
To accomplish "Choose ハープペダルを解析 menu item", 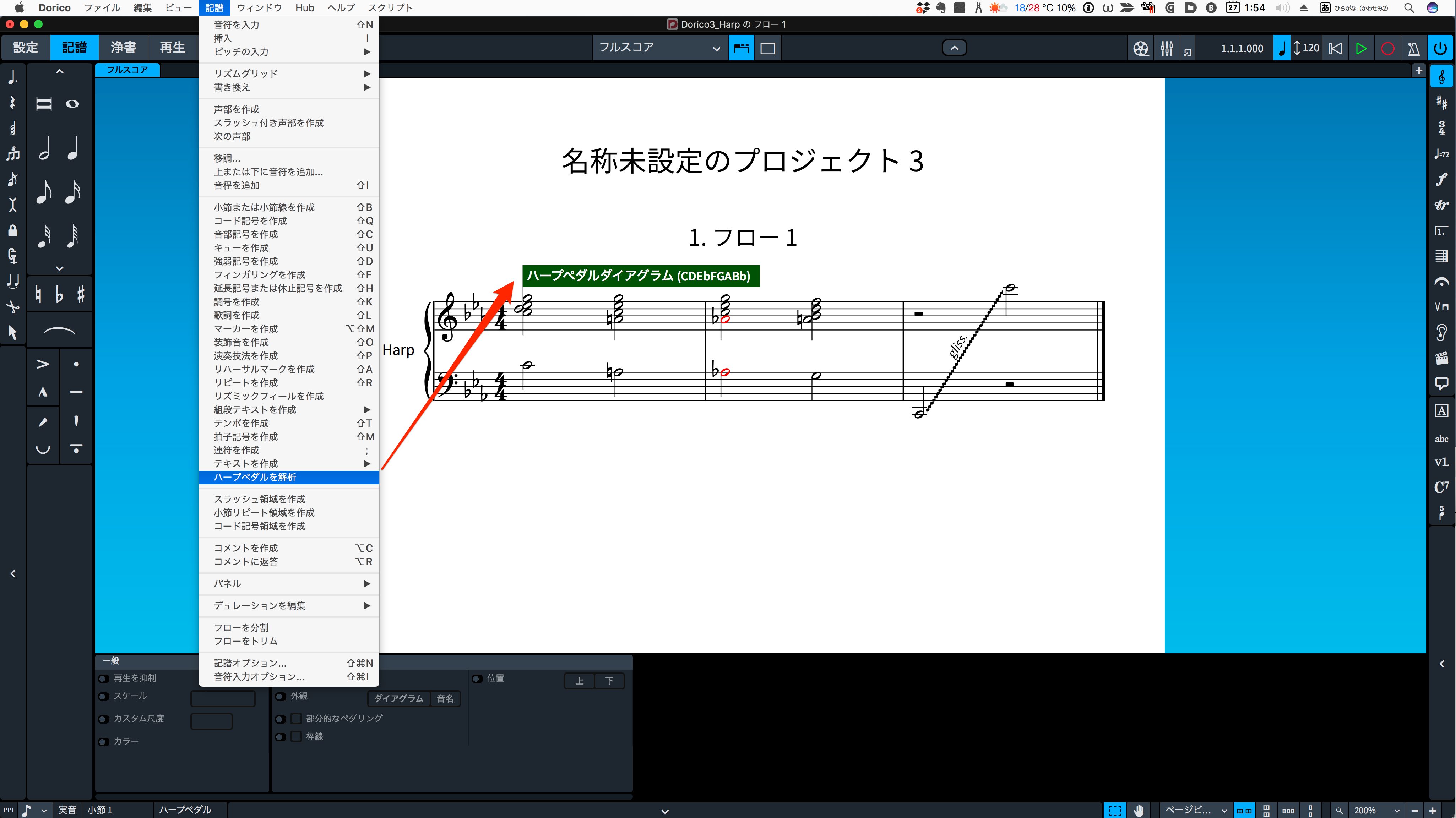I will tap(289, 478).
